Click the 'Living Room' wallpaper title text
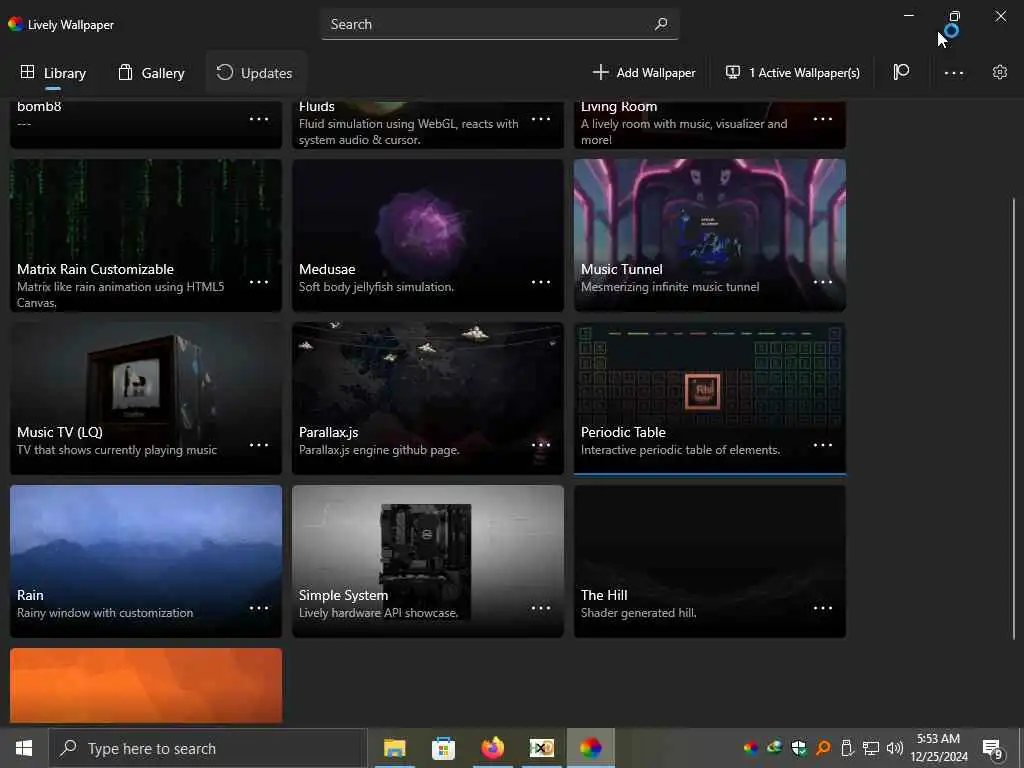The image size is (1024, 768). 619,106
